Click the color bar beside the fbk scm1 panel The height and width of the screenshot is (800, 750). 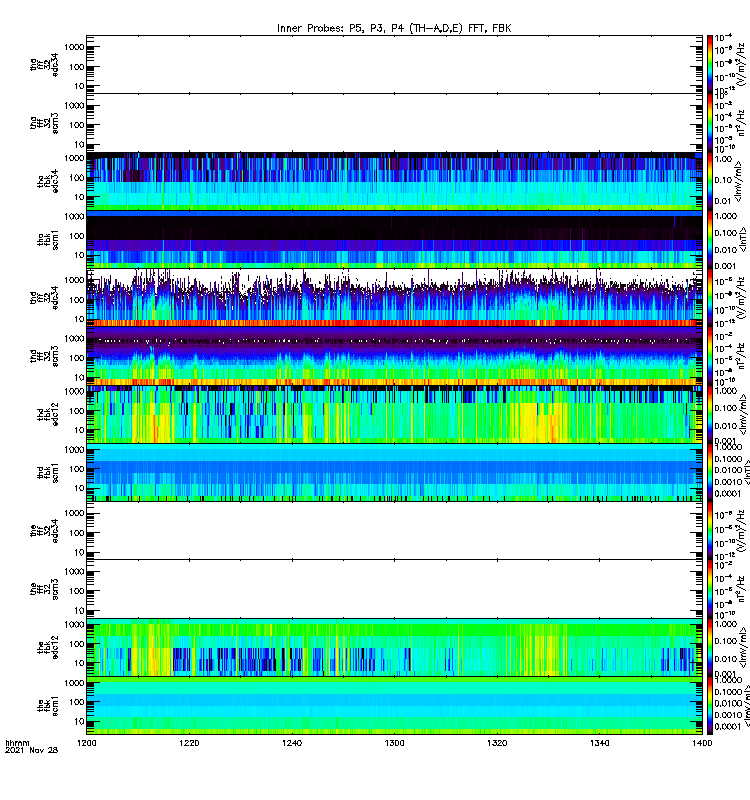point(710,706)
